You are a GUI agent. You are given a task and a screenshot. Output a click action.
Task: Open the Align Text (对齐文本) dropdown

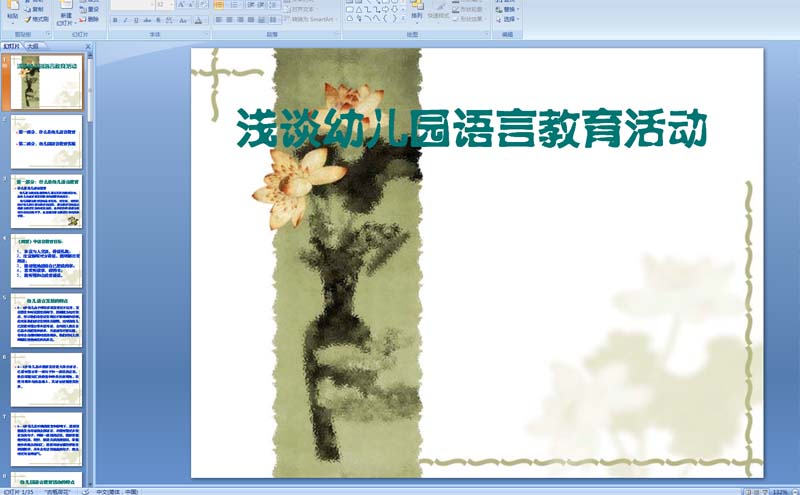click(302, 9)
